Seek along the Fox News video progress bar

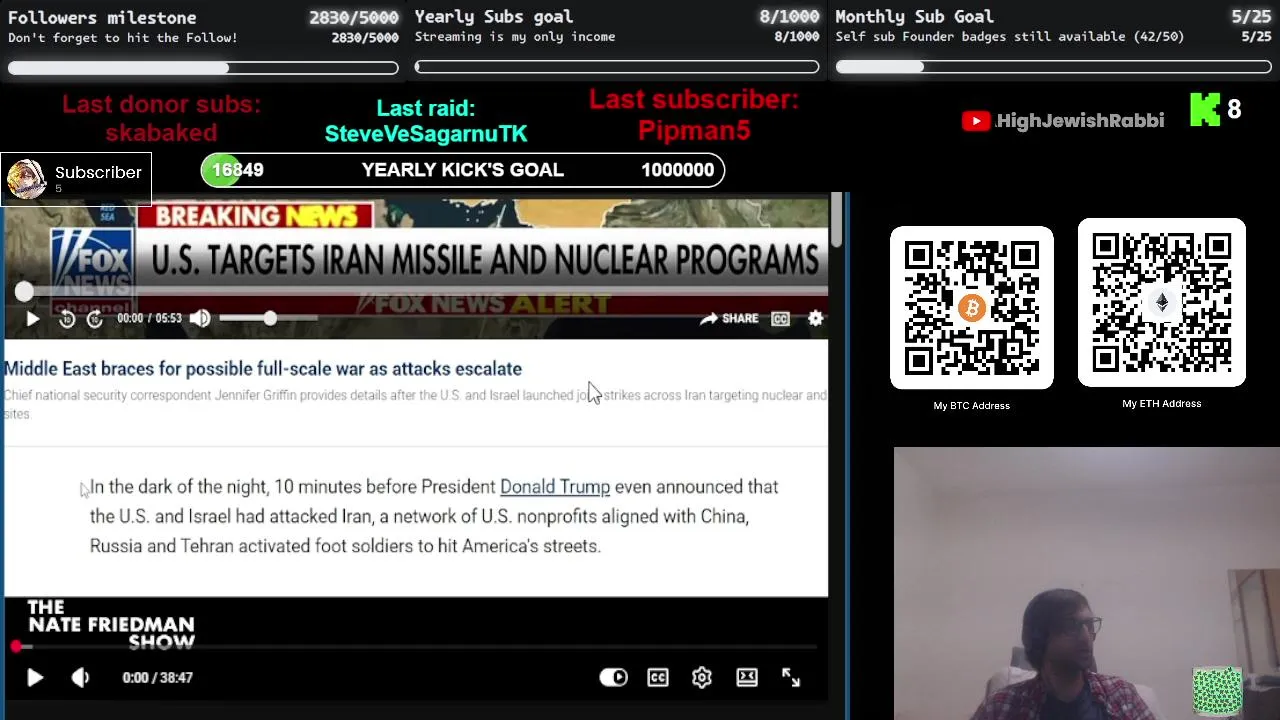(420, 291)
